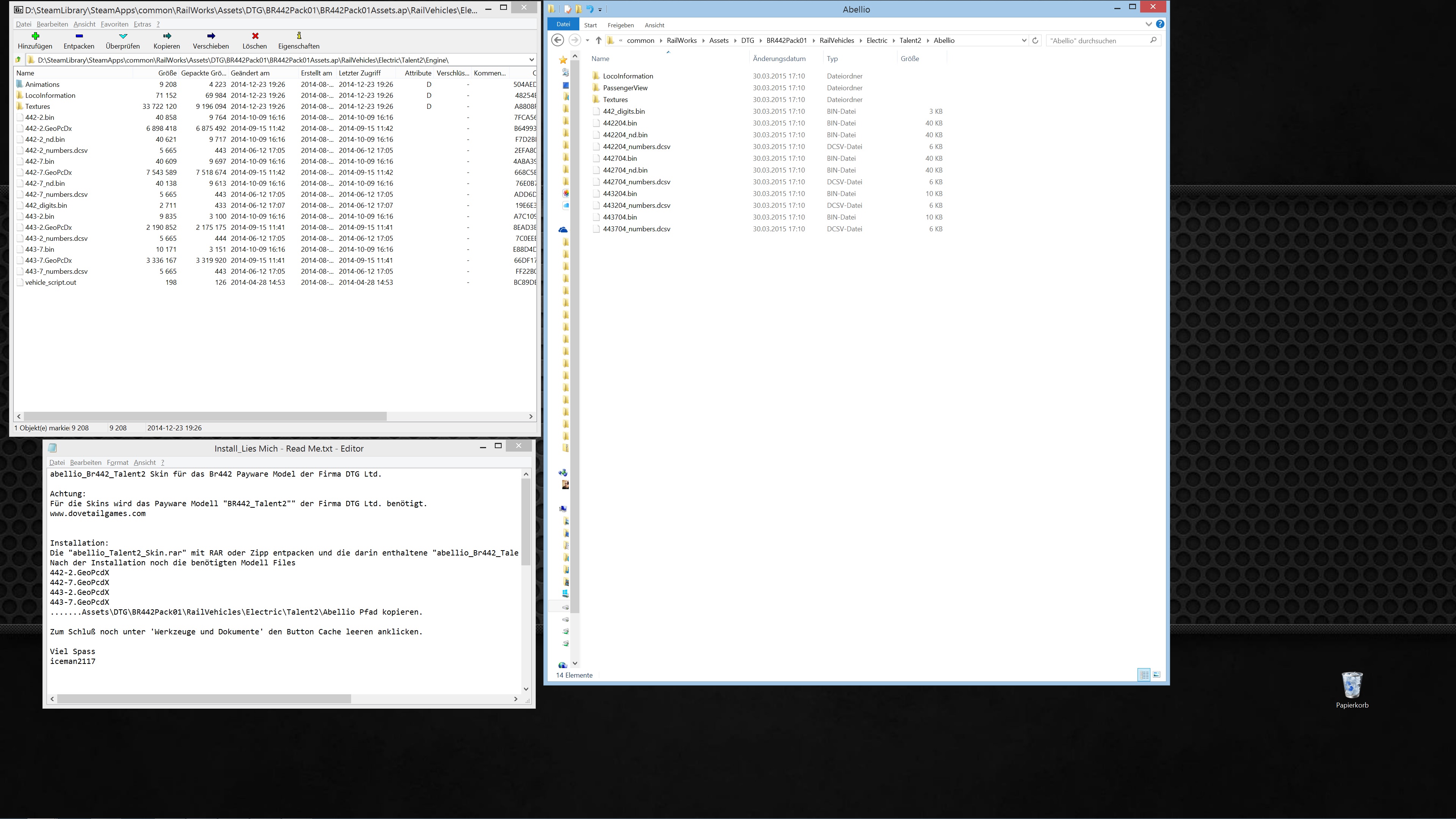1456x819 pixels.
Task: Click the "Abellio" durchsuchen search field
Action: pyautogui.click(x=1097, y=41)
